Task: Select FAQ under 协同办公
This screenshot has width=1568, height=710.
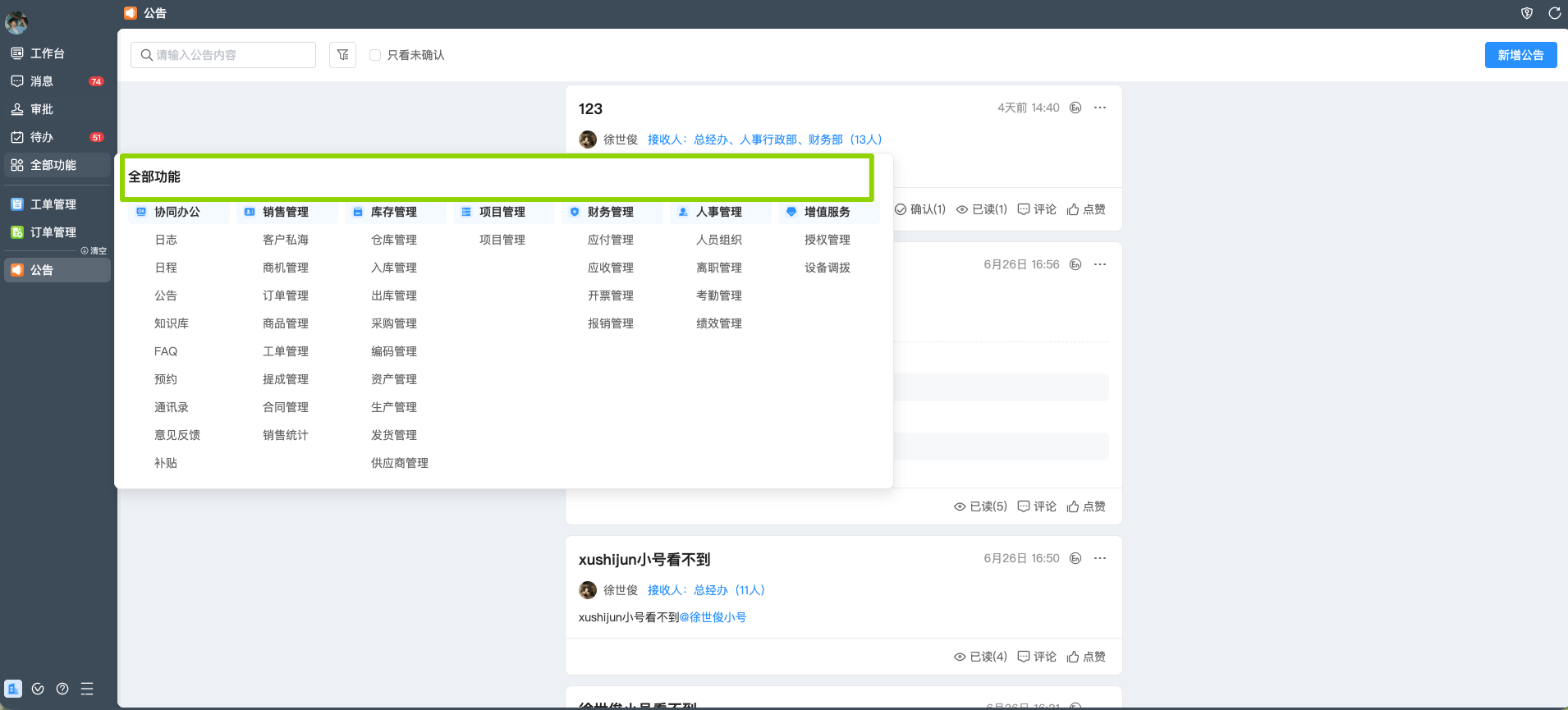Action: (166, 351)
